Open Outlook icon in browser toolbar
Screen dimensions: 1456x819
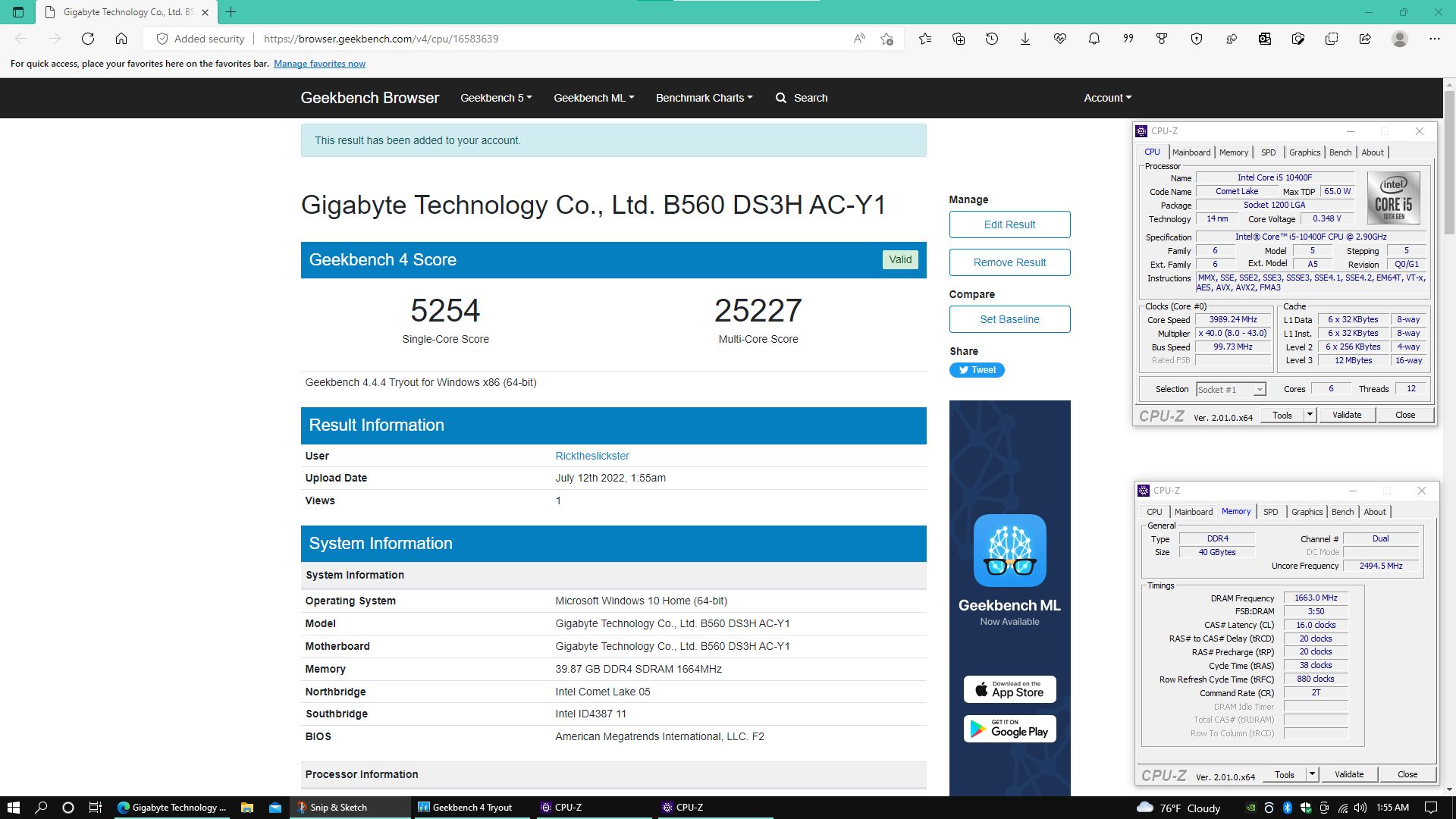[x=1265, y=39]
